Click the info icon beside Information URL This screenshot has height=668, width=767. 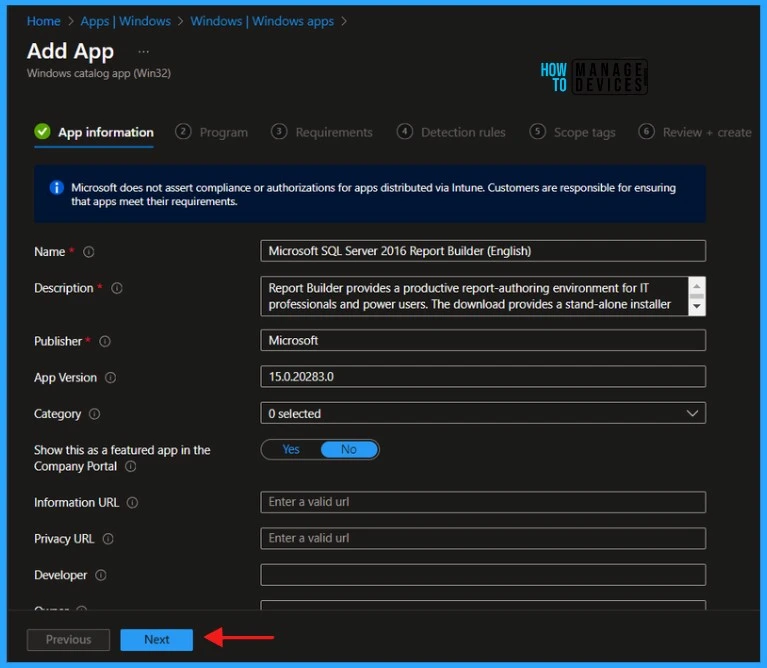tap(133, 503)
